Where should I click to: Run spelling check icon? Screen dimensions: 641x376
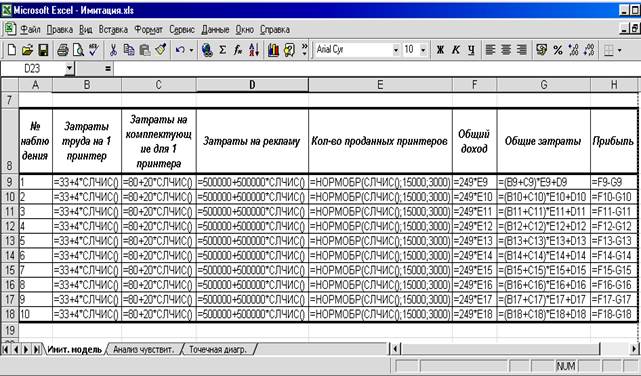pyautogui.click(x=94, y=50)
